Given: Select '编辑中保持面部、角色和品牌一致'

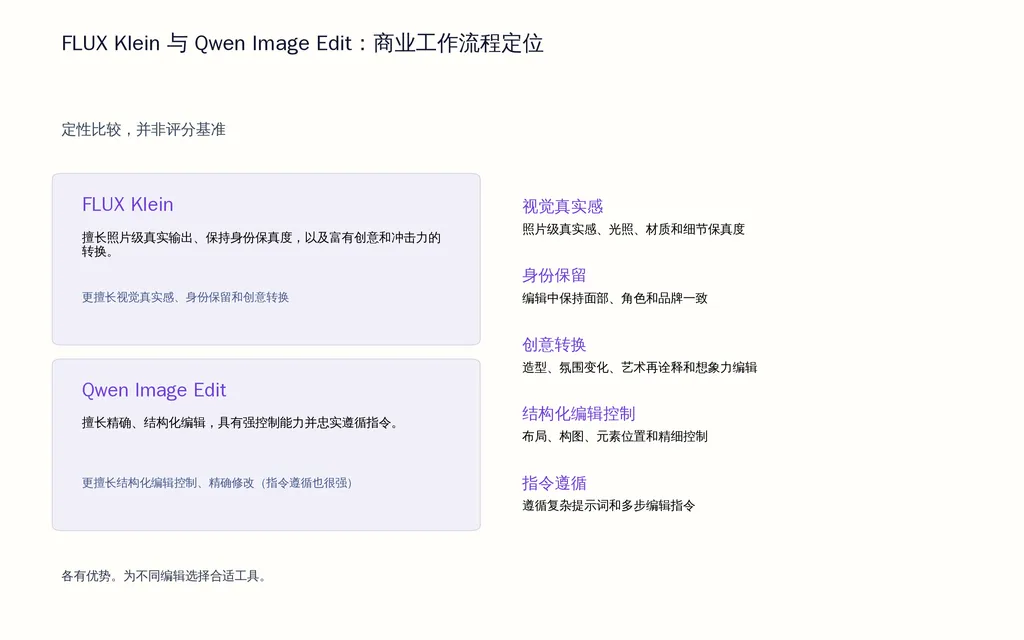Looking at the screenshot, I should click(x=615, y=298).
